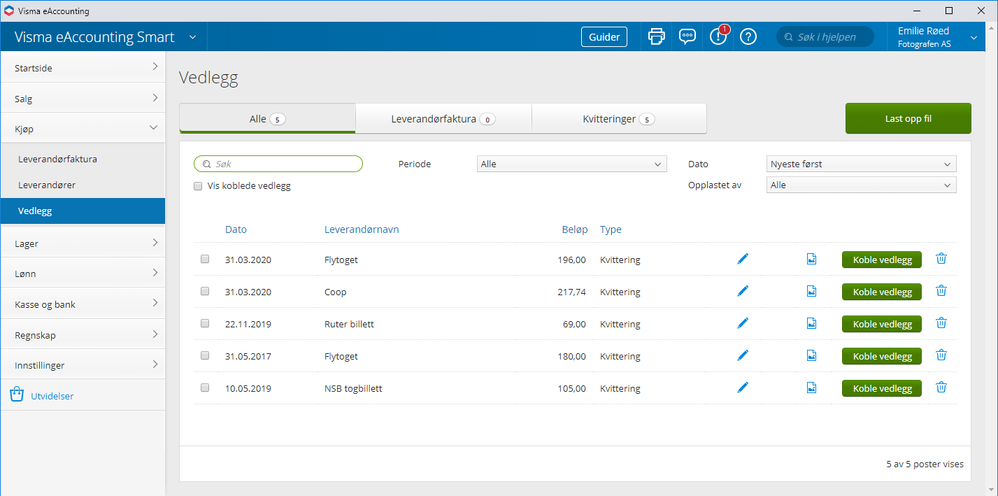The width and height of the screenshot is (998, 496).
Task: Edit the Coop receipt with pencil icon
Action: [x=742, y=291]
